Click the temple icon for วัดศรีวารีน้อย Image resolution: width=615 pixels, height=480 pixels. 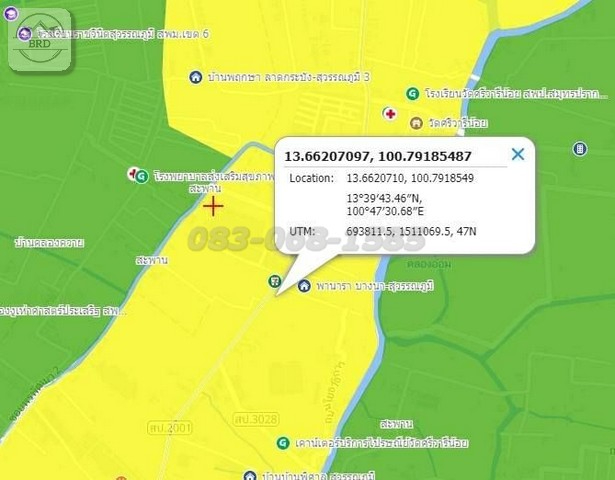point(416,123)
